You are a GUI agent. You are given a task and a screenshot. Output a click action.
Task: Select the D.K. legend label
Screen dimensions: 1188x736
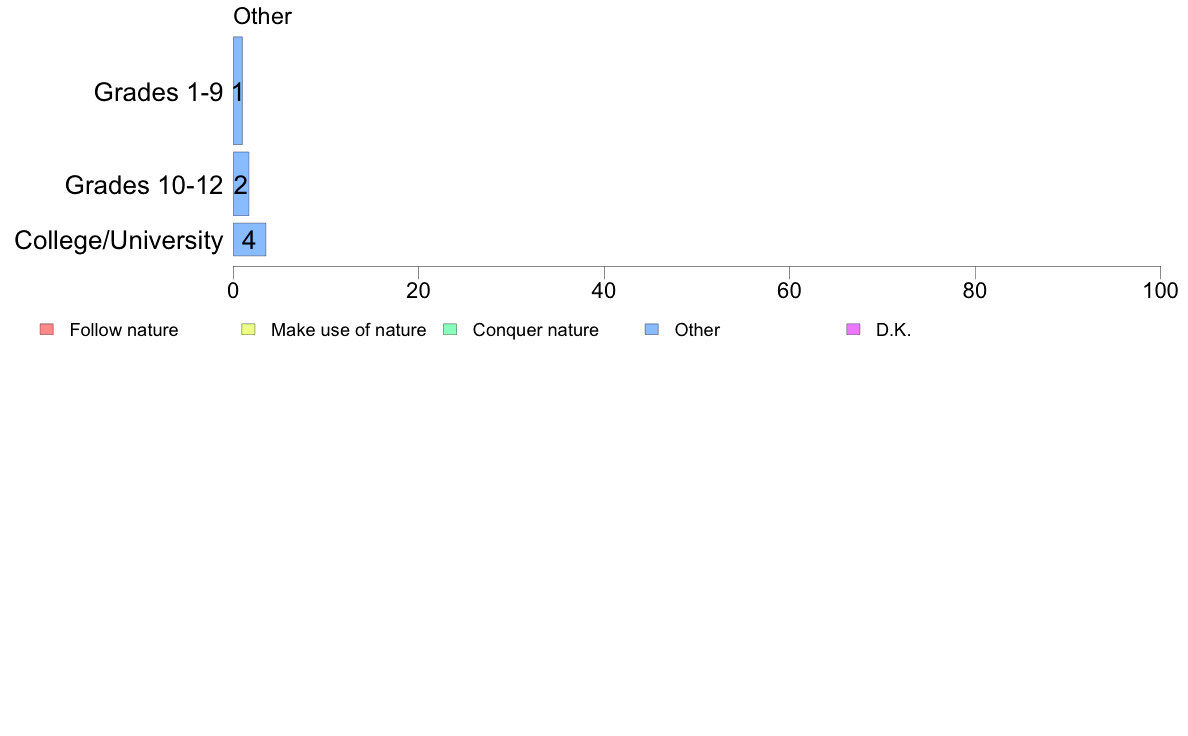893,330
